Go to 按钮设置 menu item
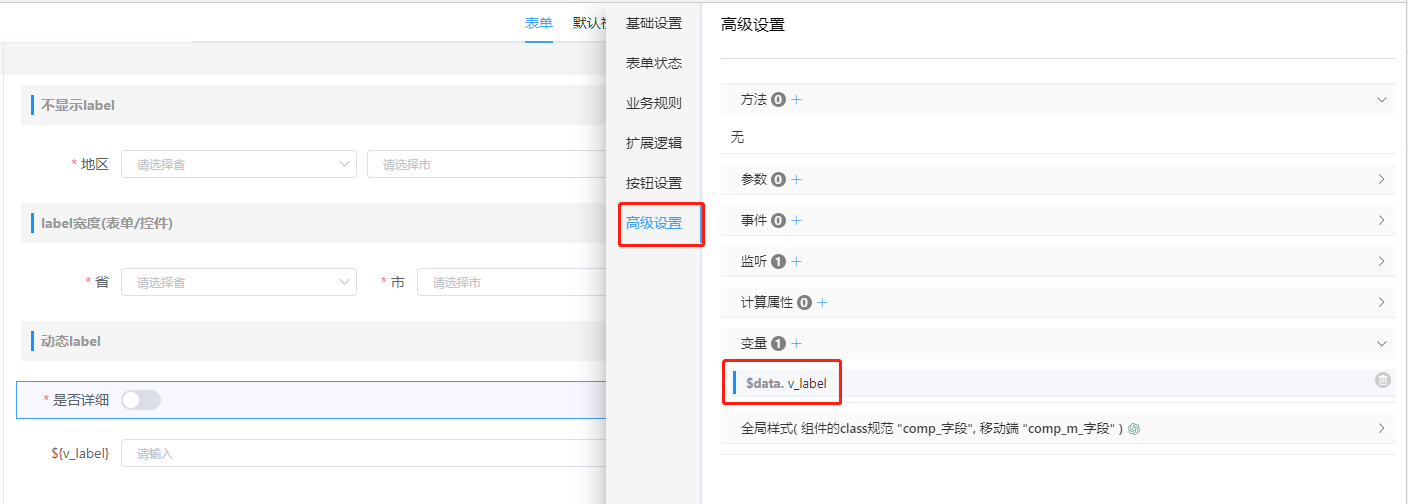The width and height of the screenshot is (1408, 504). click(654, 183)
